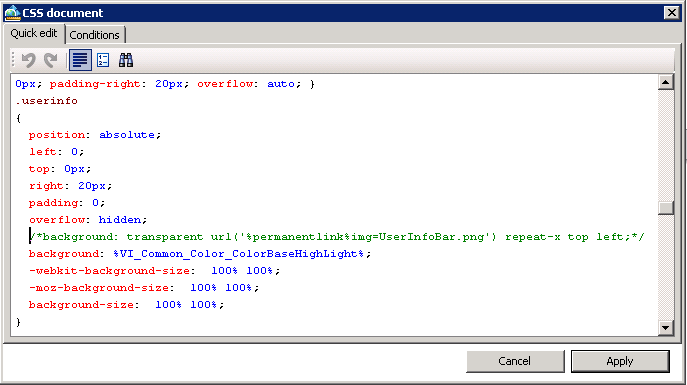This screenshot has height=385, width=687.
Task: Open Find with the binoculars icon
Action: tap(126, 60)
